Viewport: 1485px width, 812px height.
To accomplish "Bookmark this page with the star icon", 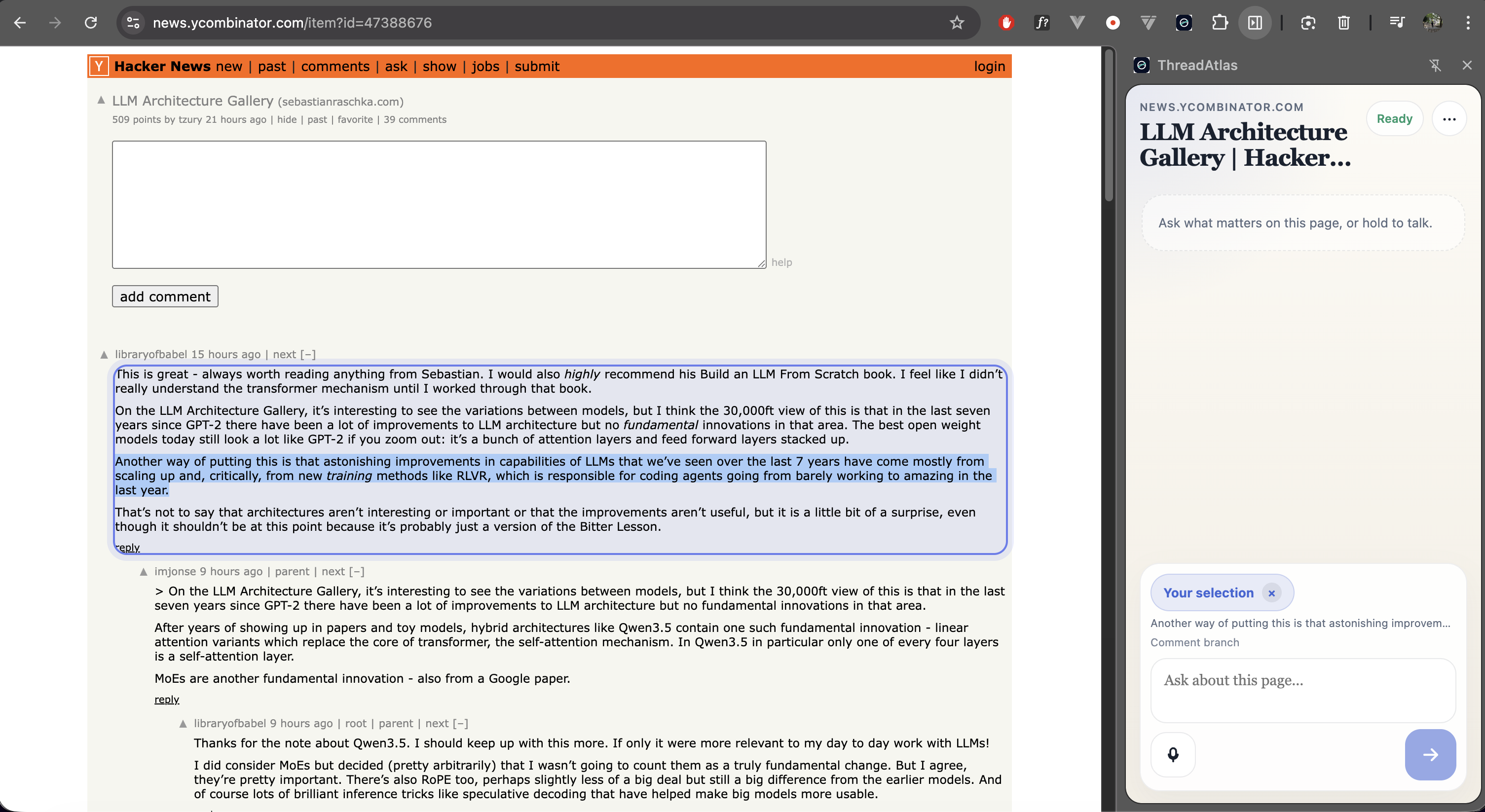I will click(x=957, y=23).
